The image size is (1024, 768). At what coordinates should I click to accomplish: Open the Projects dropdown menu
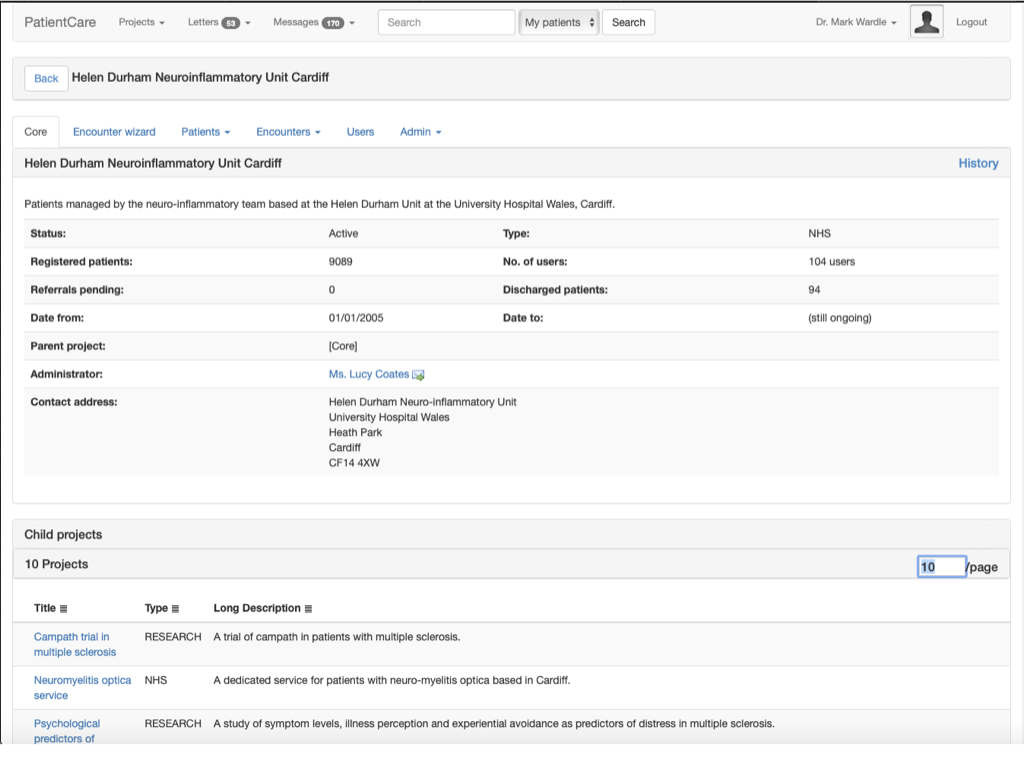point(141,22)
